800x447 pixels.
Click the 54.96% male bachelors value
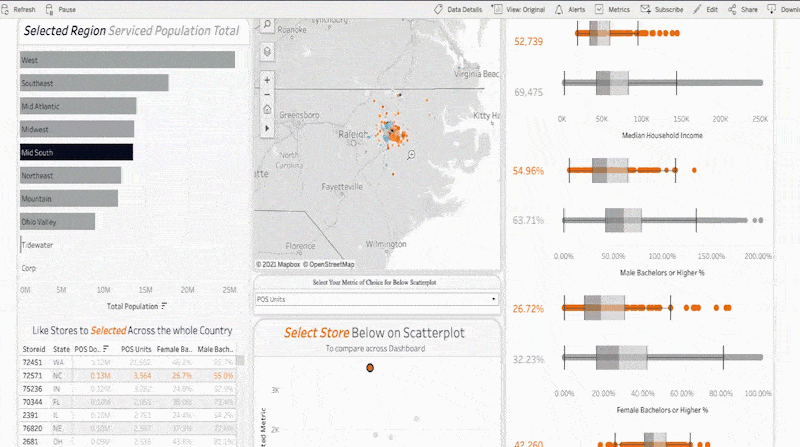528,170
